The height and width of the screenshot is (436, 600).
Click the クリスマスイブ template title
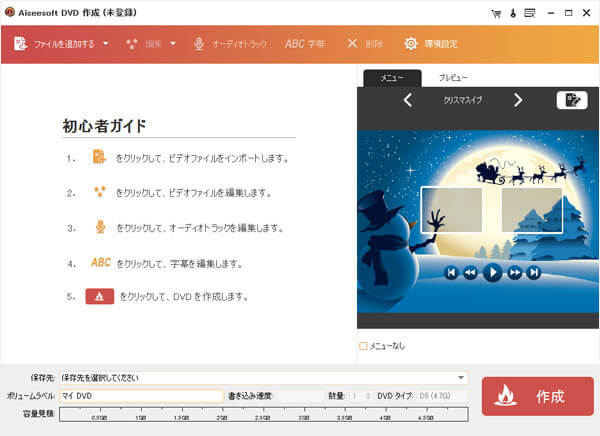[x=463, y=100]
